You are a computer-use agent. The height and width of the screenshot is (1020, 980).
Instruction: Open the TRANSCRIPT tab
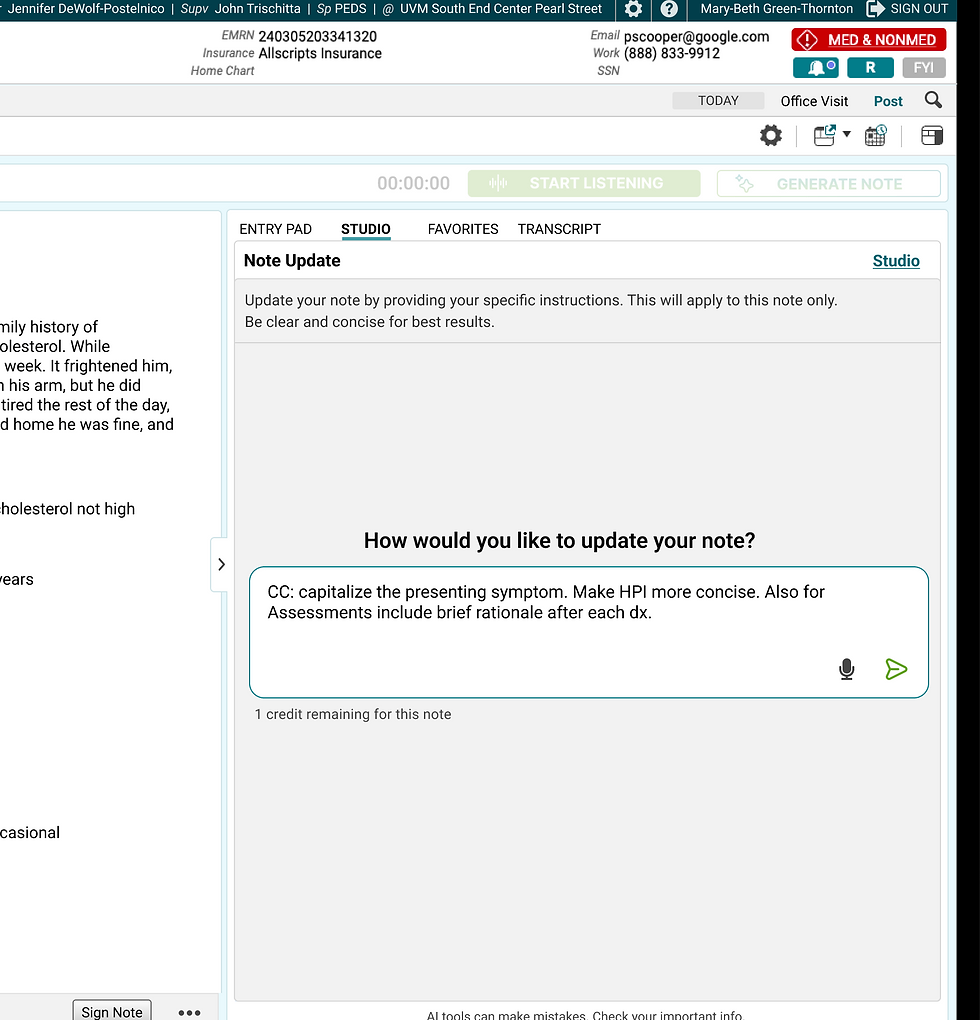click(559, 229)
